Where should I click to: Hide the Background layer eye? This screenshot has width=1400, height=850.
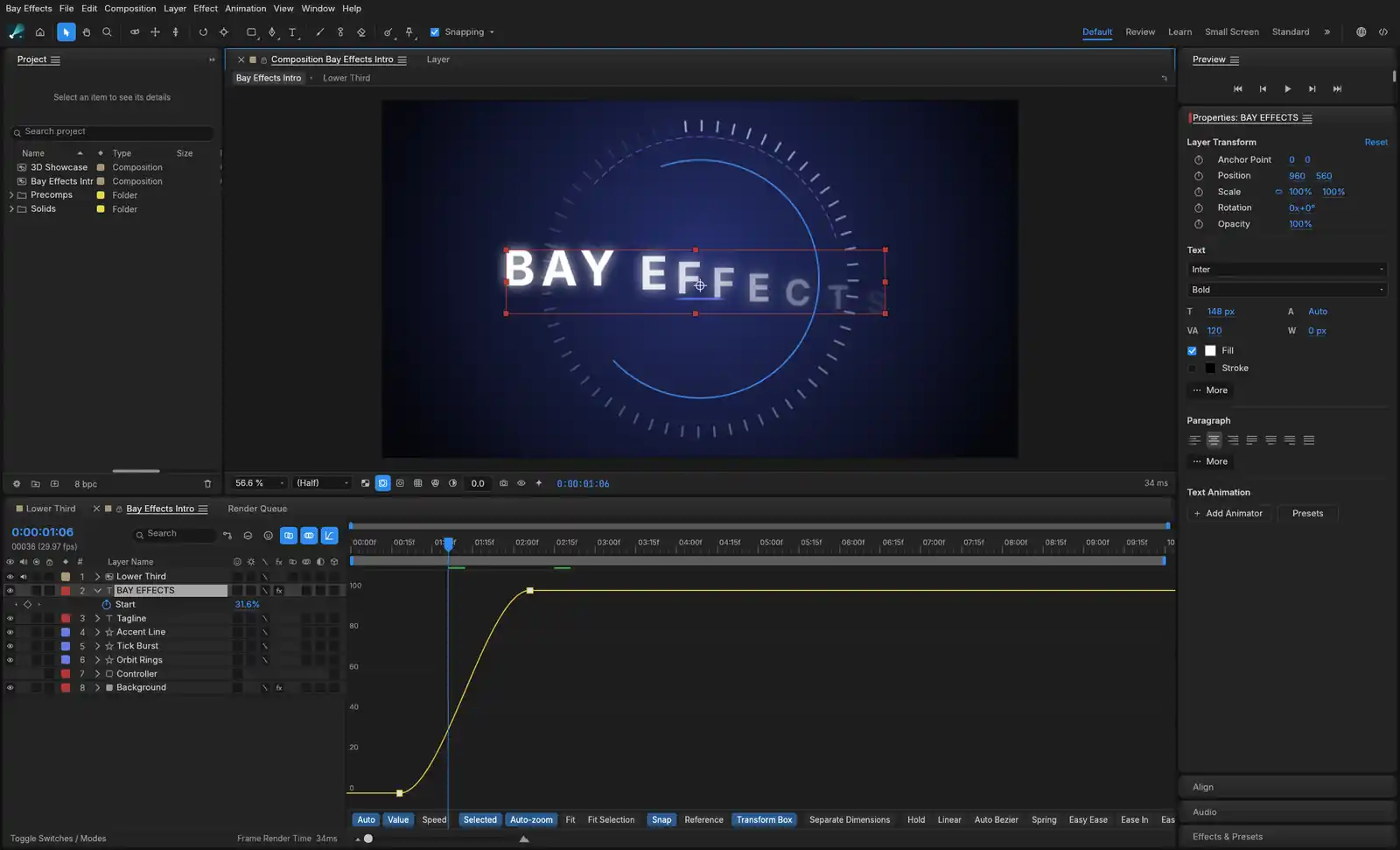pos(10,688)
